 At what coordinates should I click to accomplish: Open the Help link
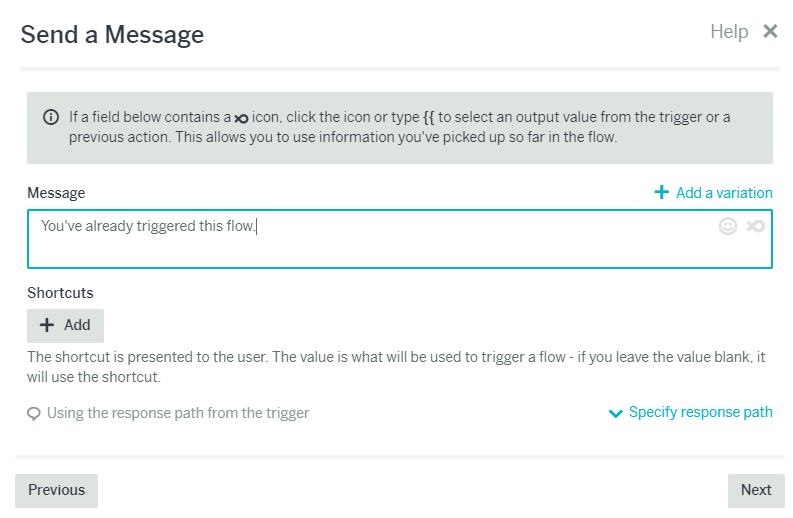pyautogui.click(x=729, y=31)
